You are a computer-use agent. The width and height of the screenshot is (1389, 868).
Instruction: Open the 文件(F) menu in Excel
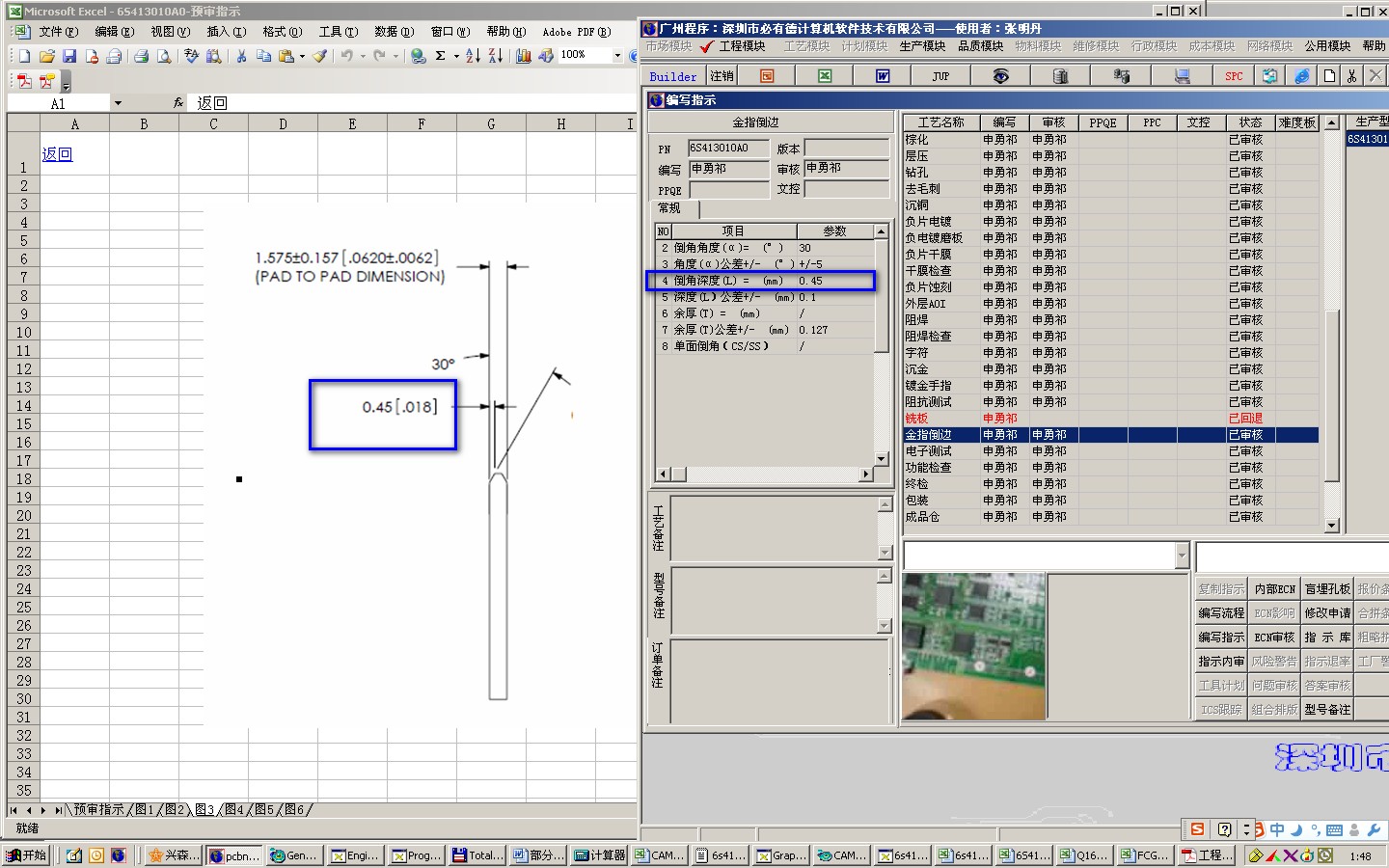58,32
